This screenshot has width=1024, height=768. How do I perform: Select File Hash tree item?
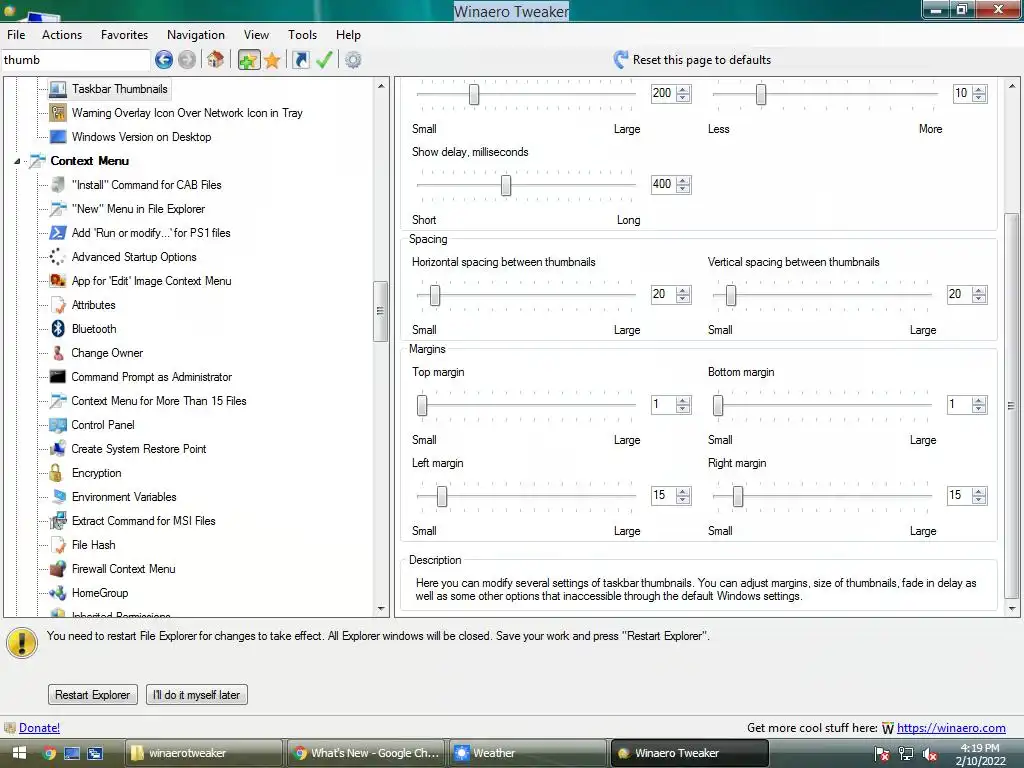(x=93, y=545)
